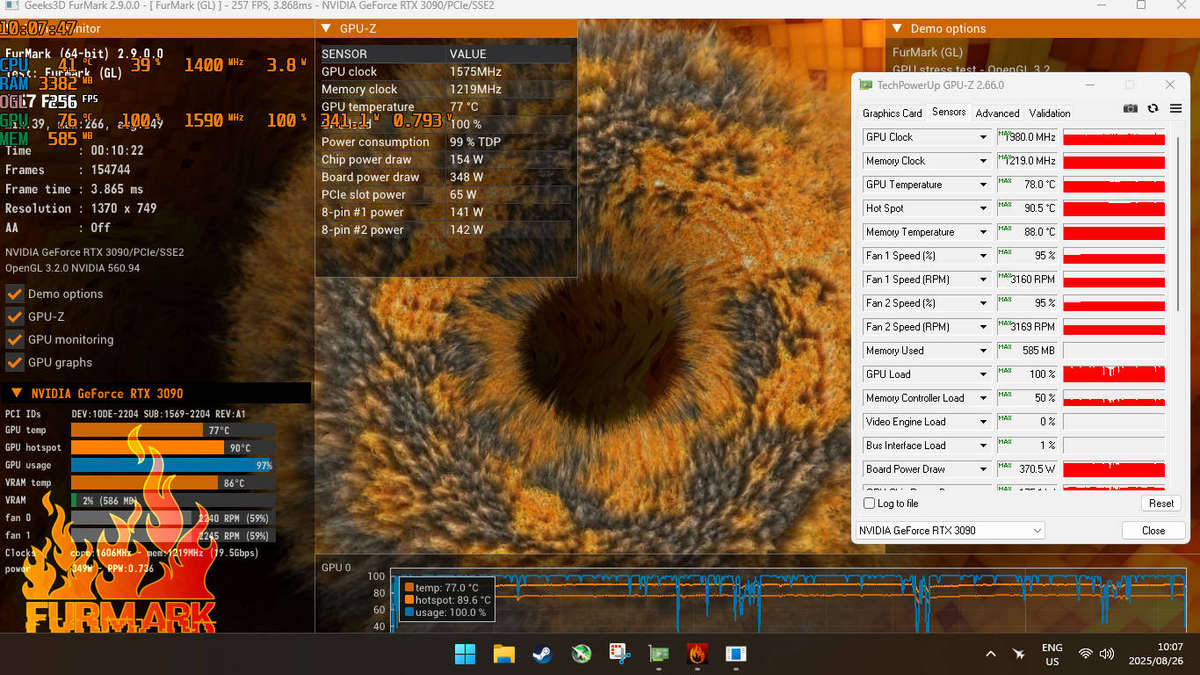The height and width of the screenshot is (675, 1200).
Task: Open Steam from the taskbar
Action: (x=541, y=654)
